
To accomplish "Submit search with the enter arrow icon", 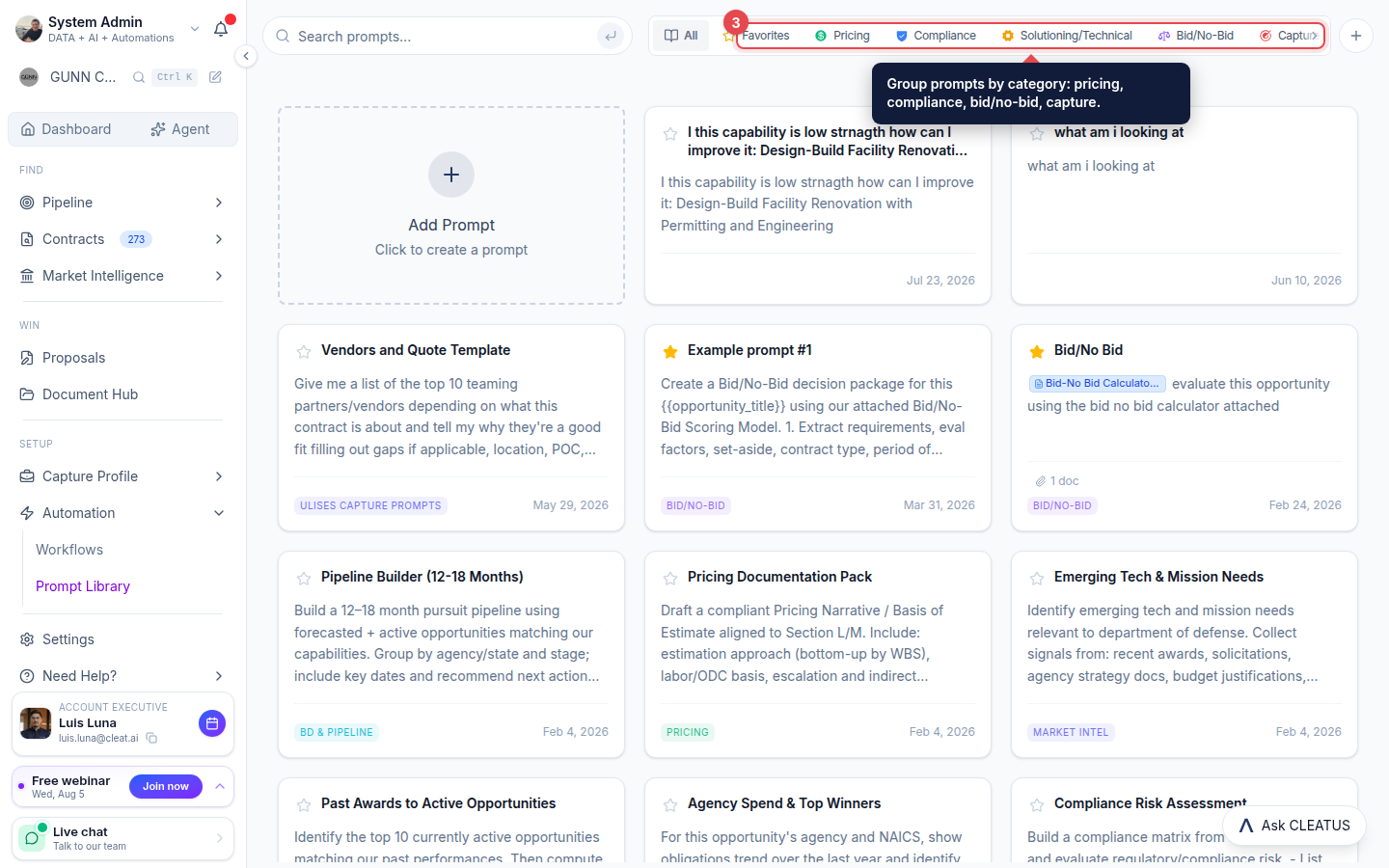I will (x=610, y=37).
